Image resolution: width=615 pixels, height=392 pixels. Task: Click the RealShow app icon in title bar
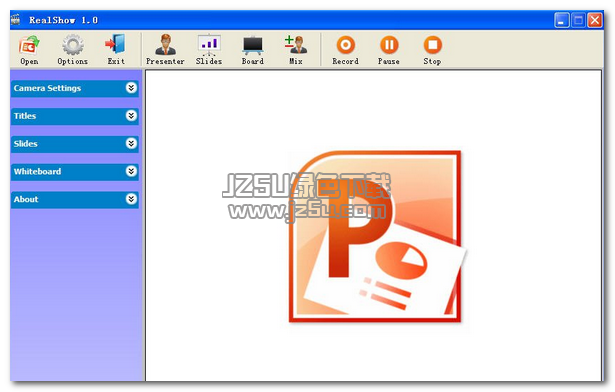pos(16,20)
